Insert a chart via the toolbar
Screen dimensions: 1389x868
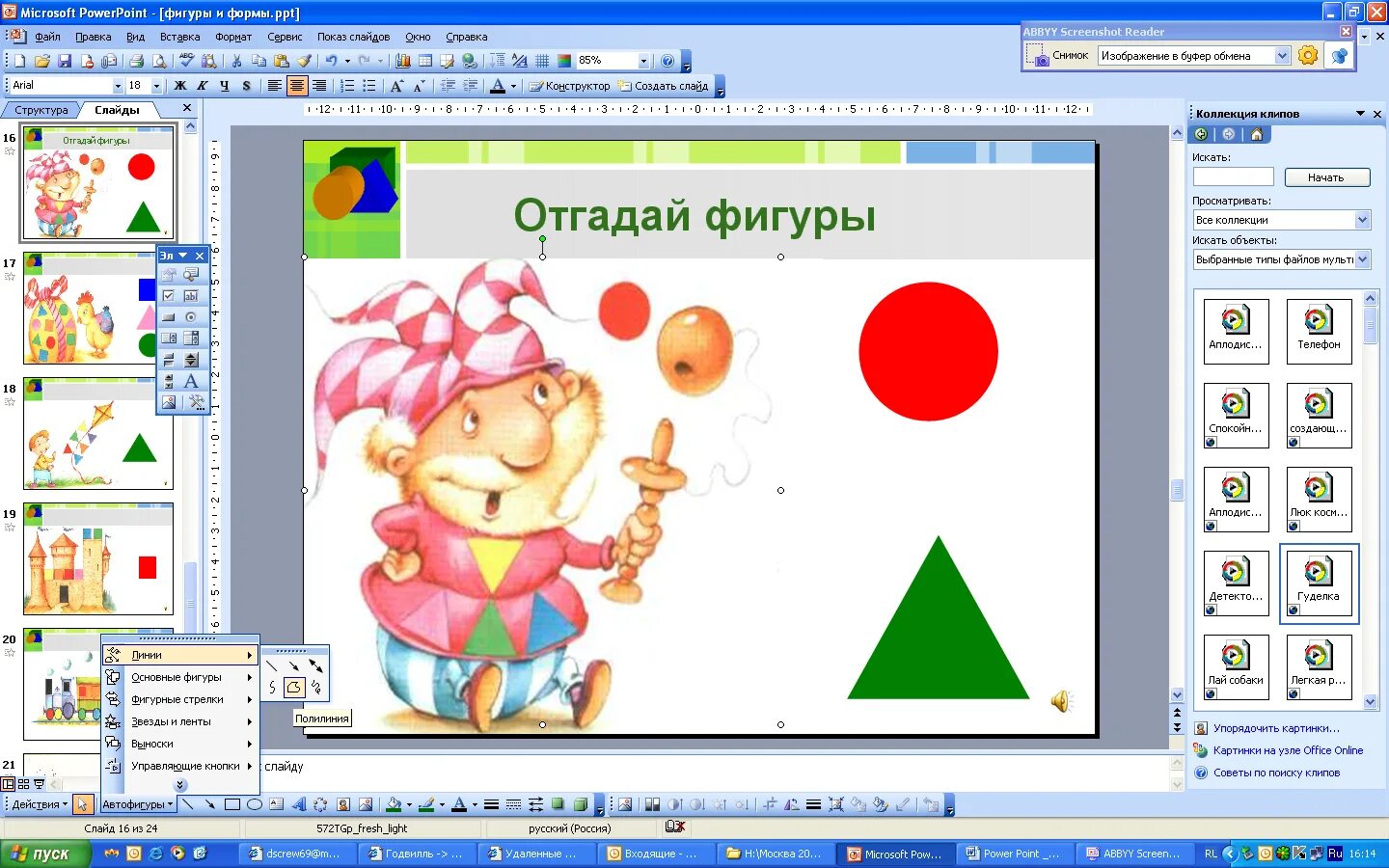[x=403, y=61]
